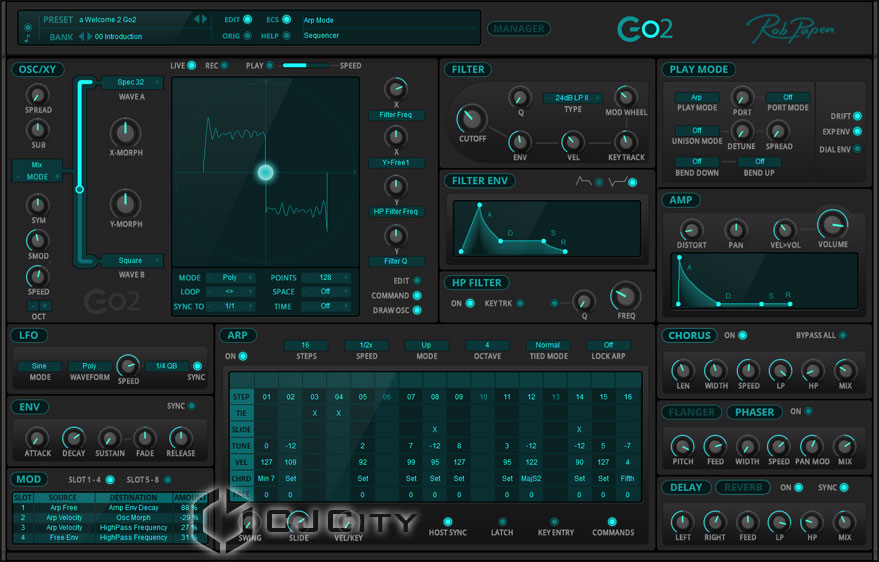Select mod SLOT 1-4 view

click(110, 480)
